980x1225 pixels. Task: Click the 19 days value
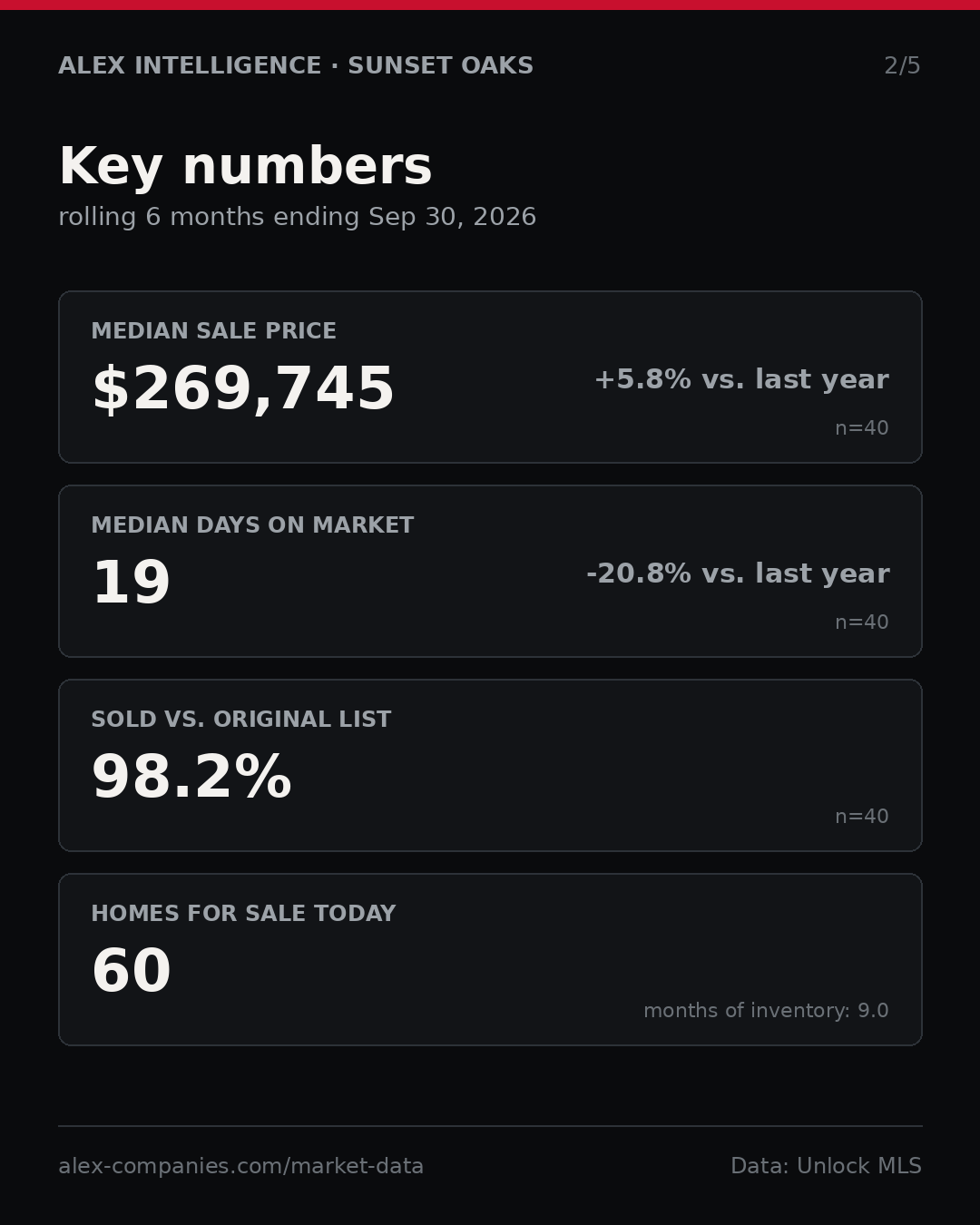coord(132,583)
